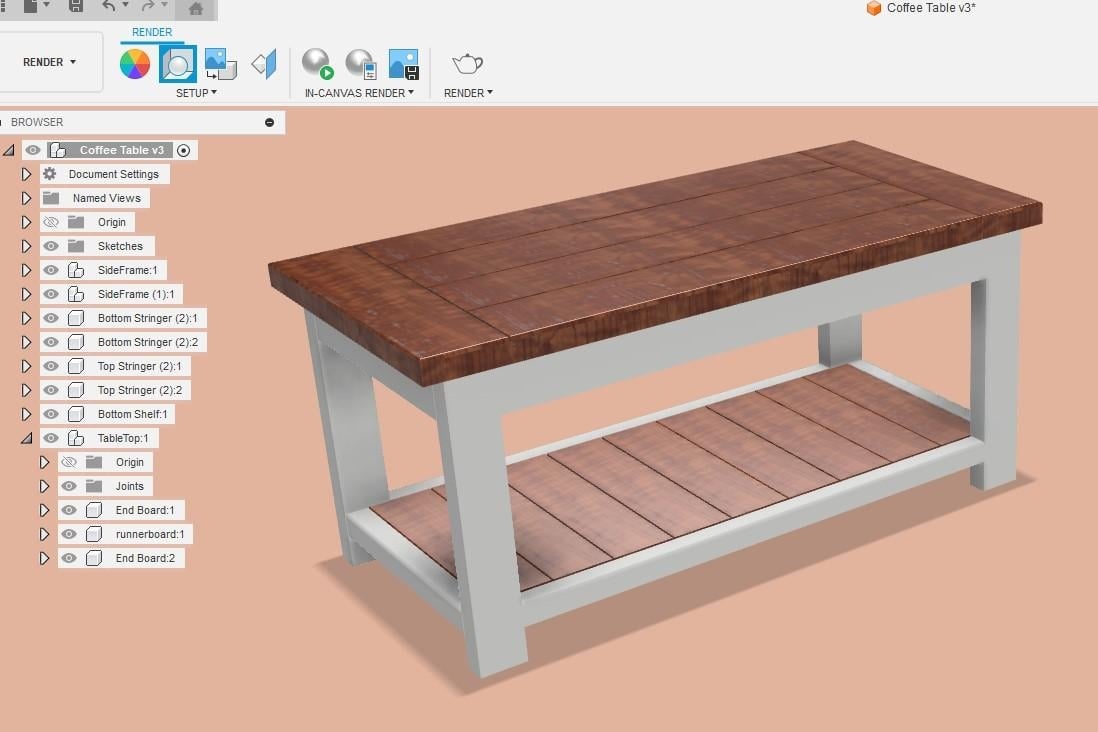This screenshot has width=1098, height=732.
Task: Open the undo history dropdown arrow
Action: pyautogui.click(x=125, y=6)
